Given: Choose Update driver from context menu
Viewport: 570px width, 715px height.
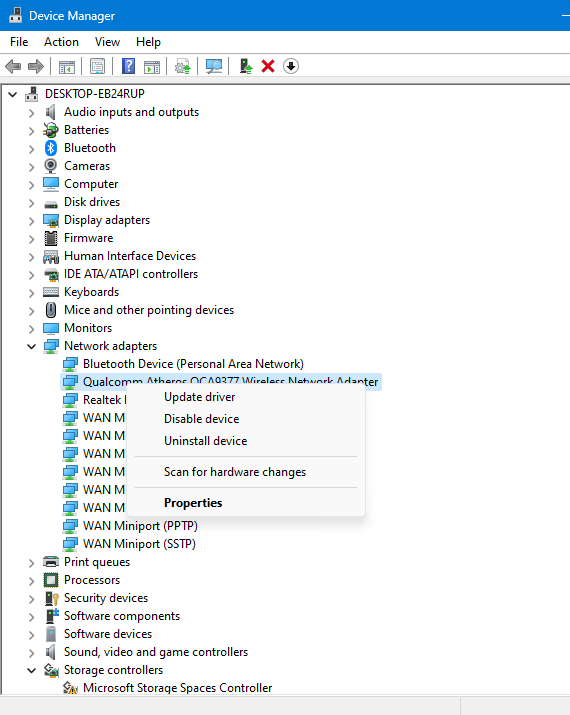Looking at the screenshot, I should (245, 397).
